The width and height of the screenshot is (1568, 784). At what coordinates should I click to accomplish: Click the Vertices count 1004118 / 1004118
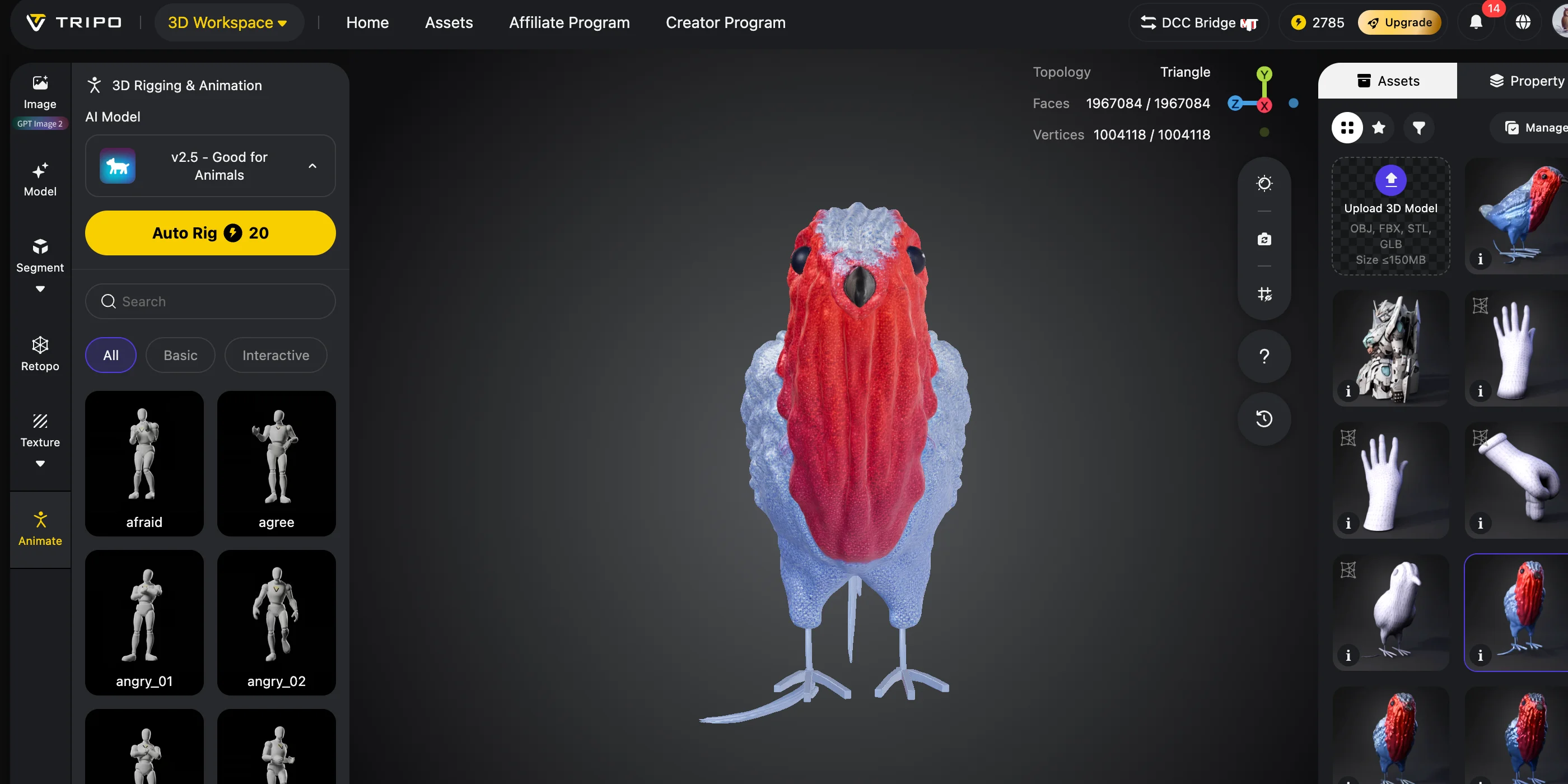1151,134
